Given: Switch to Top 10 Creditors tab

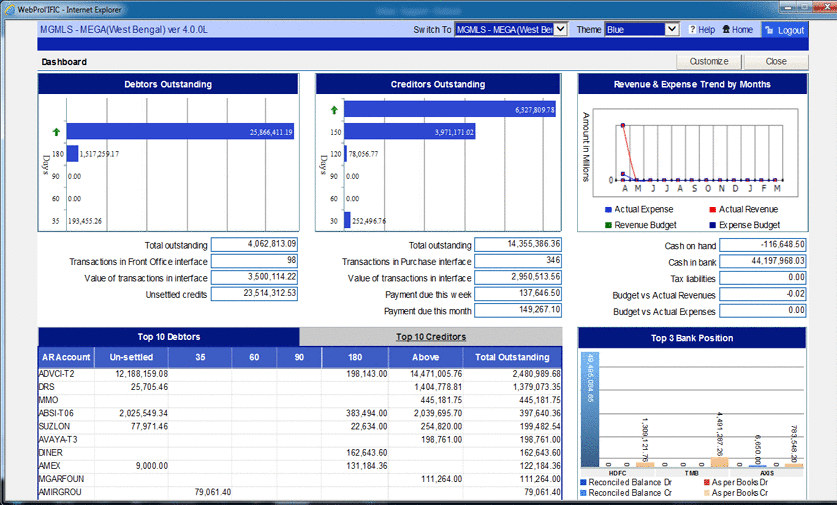Looking at the screenshot, I should point(431,337).
